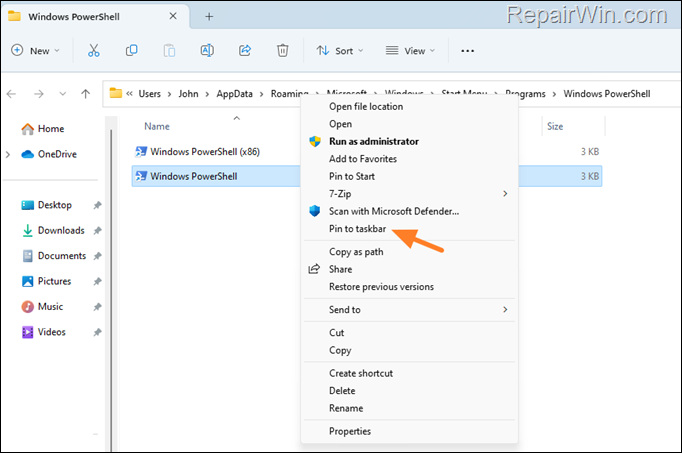Add a new tab with plus button
Screen dimensions: 682x453
pyautogui.click(x=209, y=17)
